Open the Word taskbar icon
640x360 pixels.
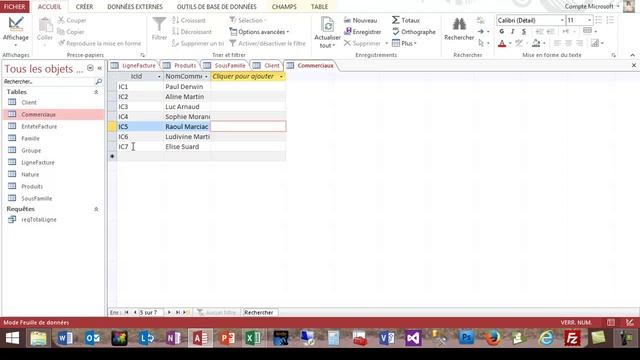pyautogui.click(x=65, y=338)
